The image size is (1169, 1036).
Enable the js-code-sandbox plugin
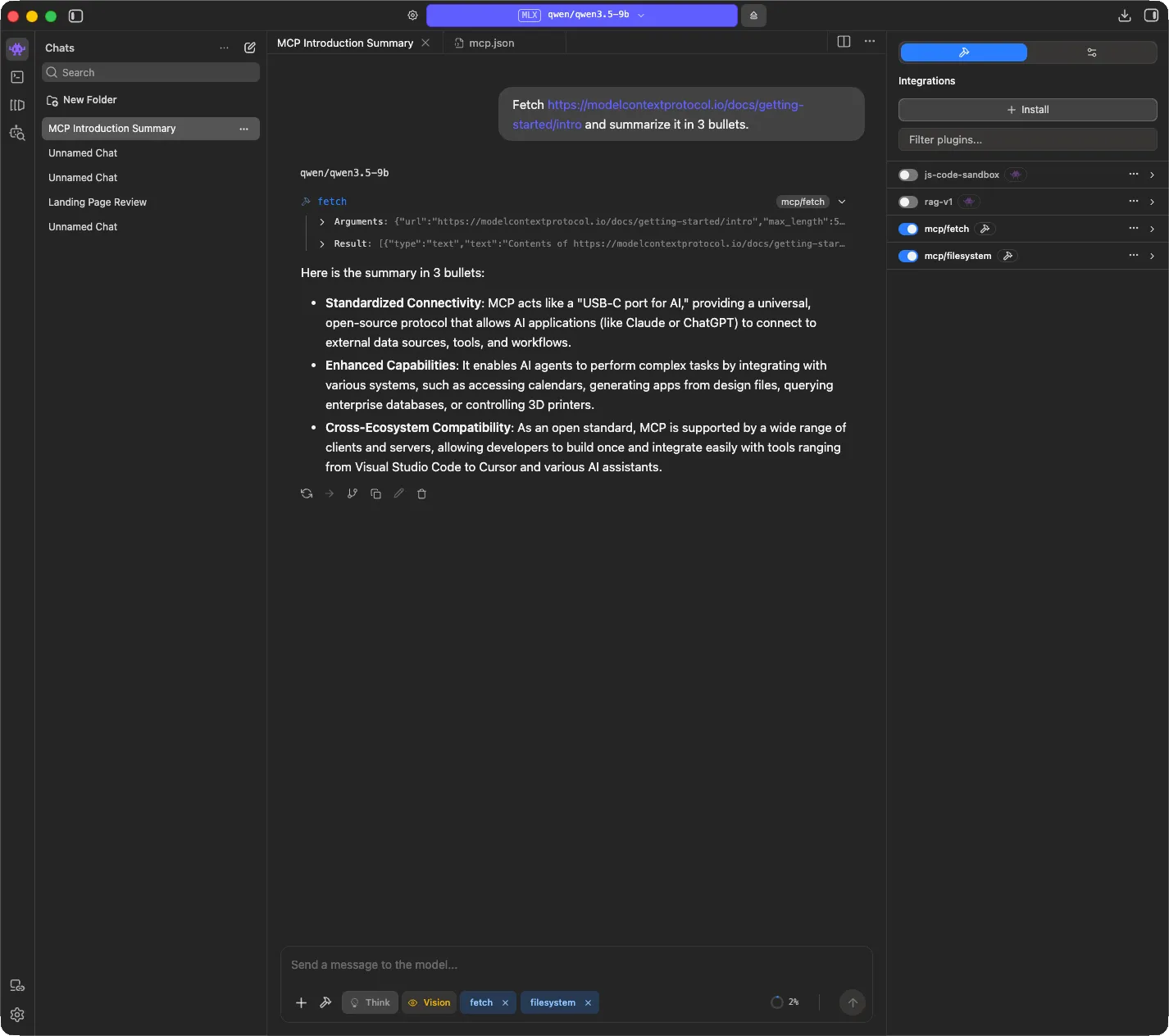[907, 175]
